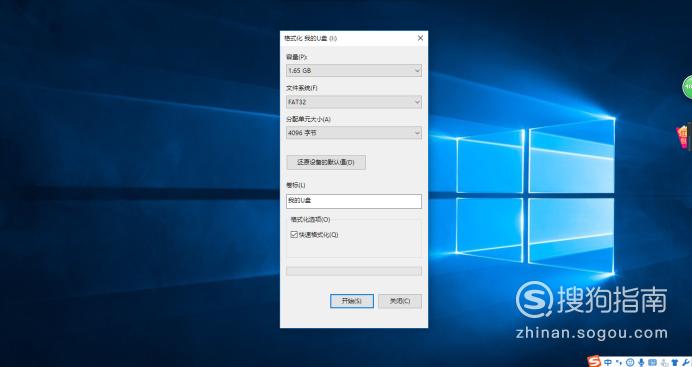Toggle the Chinese/English mode icon in Sogou bar

pyautogui.click(x=608, y=362)
